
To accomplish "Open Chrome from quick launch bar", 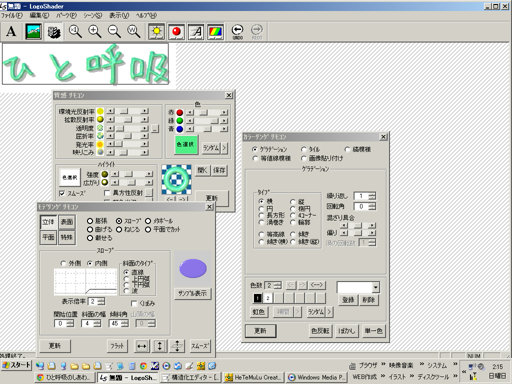I will (x=144, y=366).
